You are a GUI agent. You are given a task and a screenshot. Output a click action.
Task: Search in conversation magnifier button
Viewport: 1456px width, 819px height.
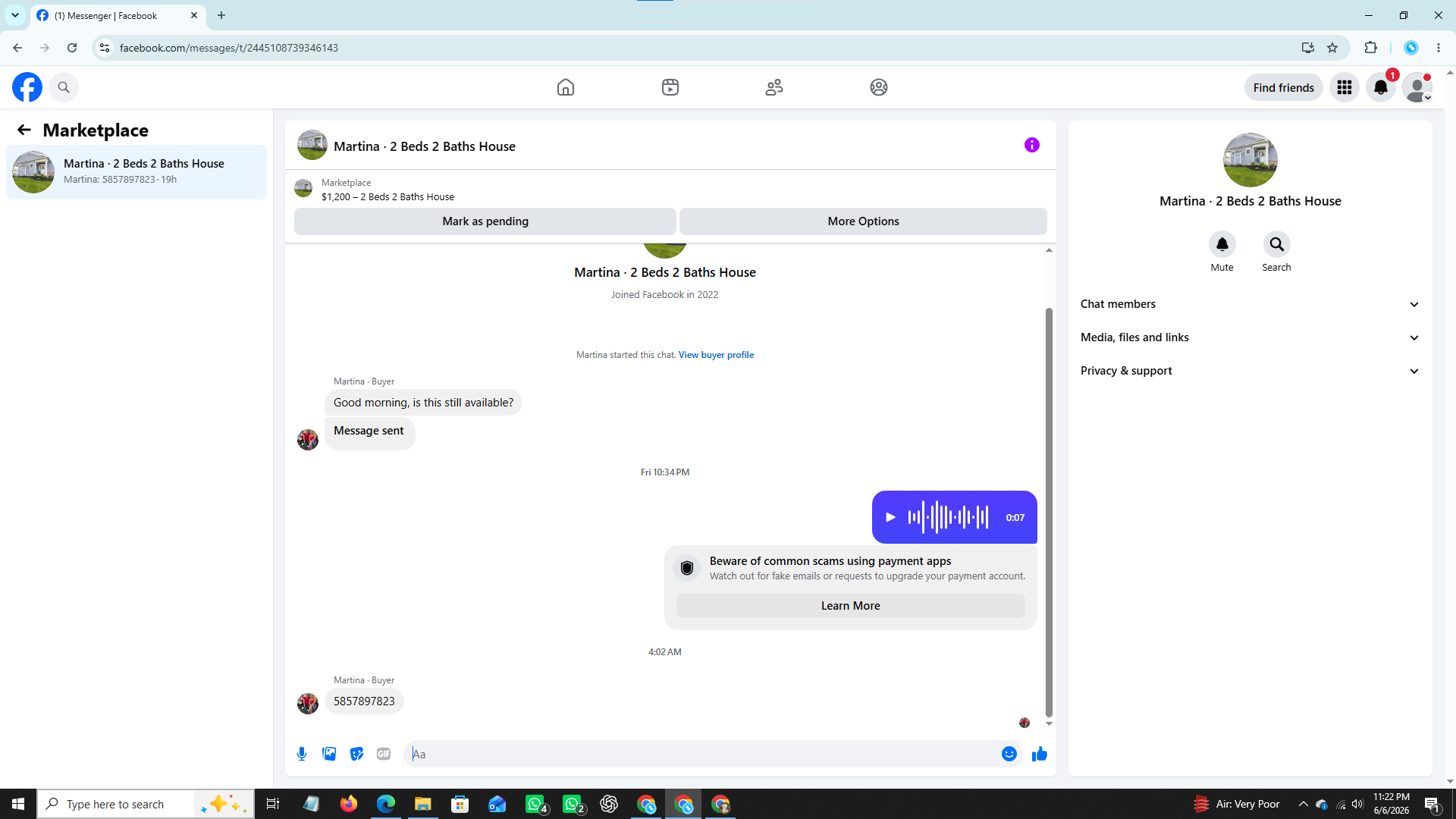click(1277, 244)
